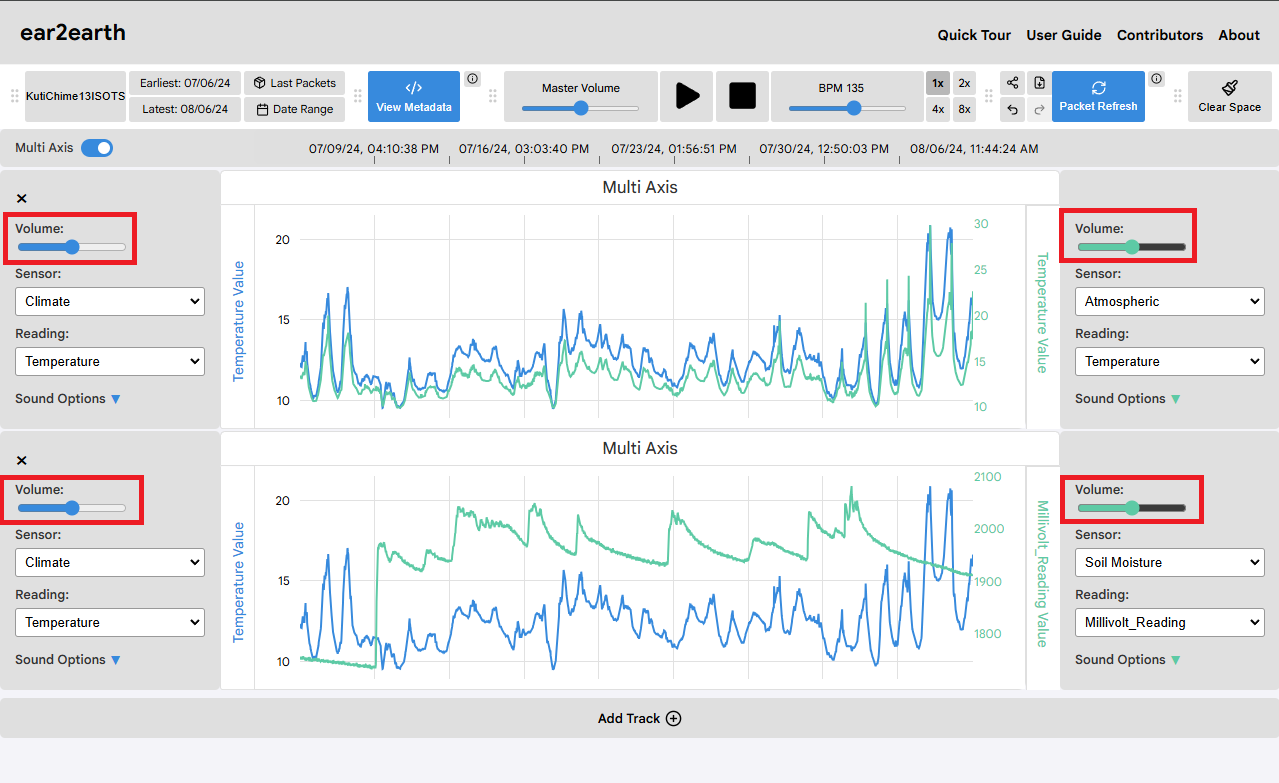1279x783 pixels.
Task: Expand Sound Options under the Soil Moisture panel
Action: (1128, 659)
